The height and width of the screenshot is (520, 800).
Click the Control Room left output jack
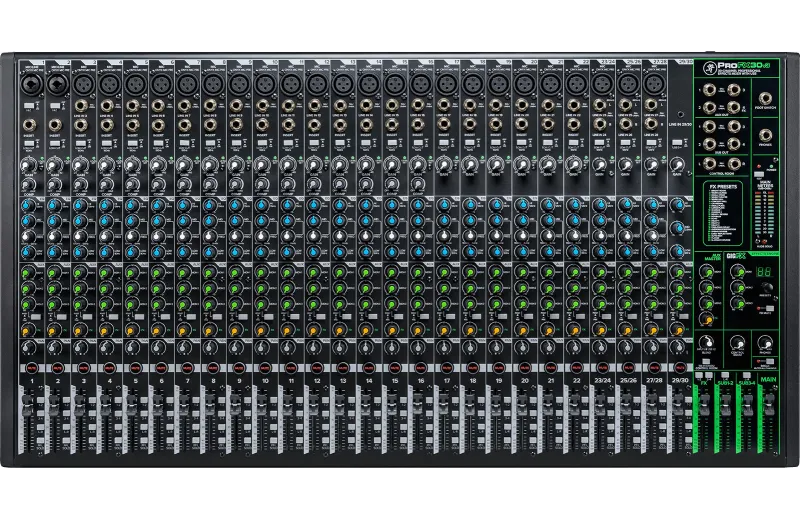[x=709, y=164]
